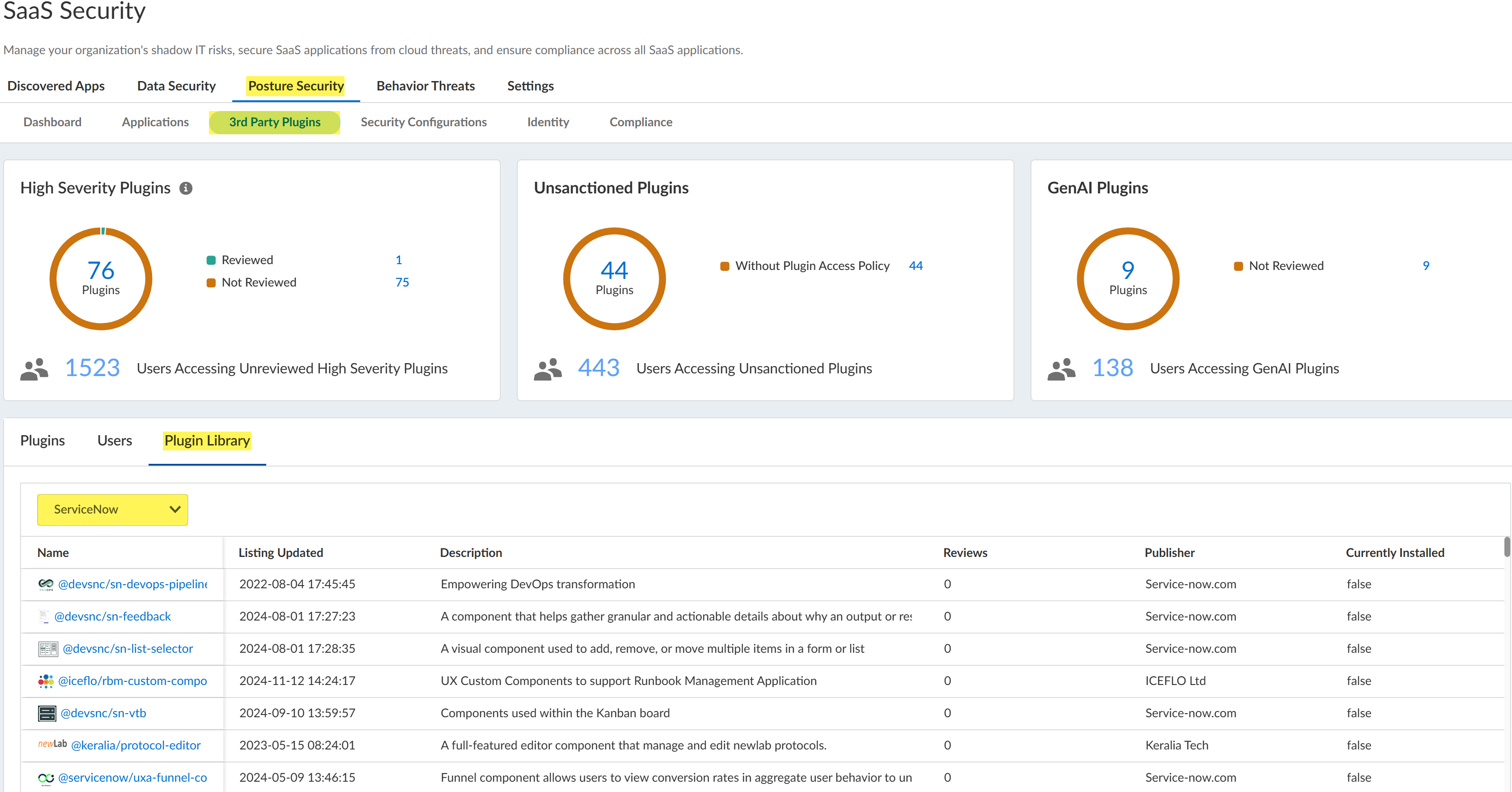Click the orange Not Reviewed legend swatch

pyautogui.click(x=211, y=283)
